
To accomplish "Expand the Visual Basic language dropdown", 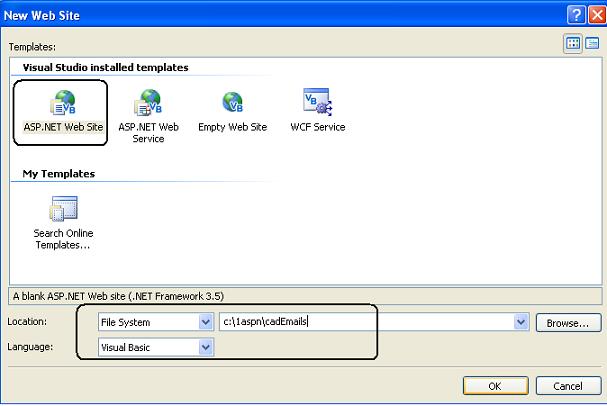I will pos(206,347).
